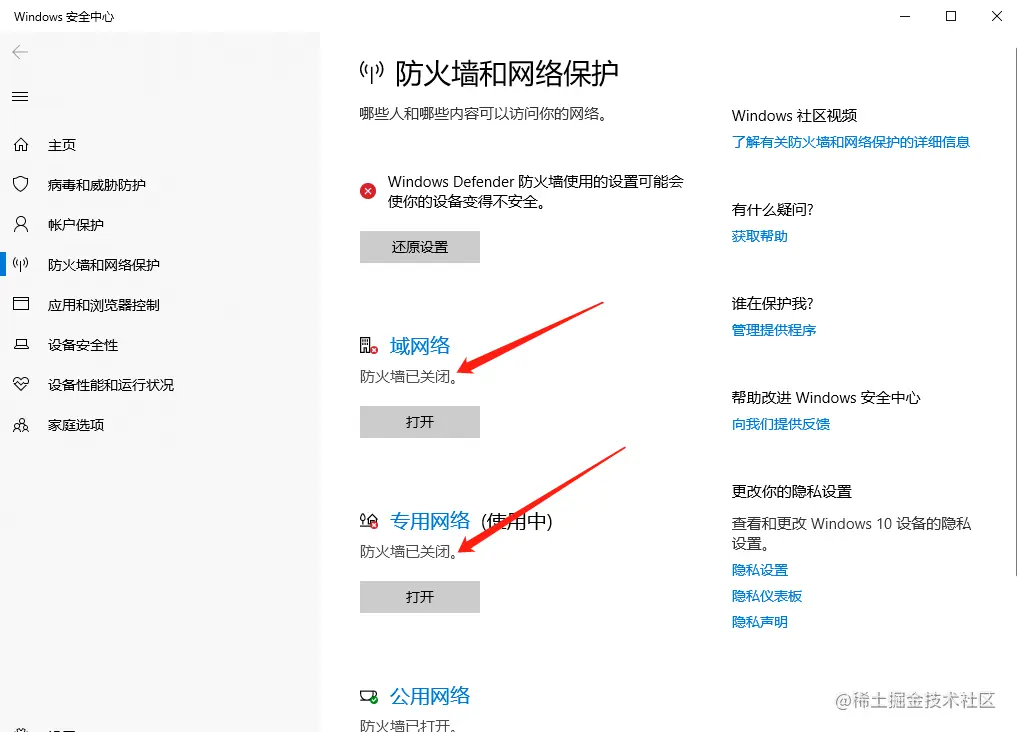Viewport: 1017px width, 732px height.
Task: Click the 获取帮助 link
Action: click(x=760, y=236)
